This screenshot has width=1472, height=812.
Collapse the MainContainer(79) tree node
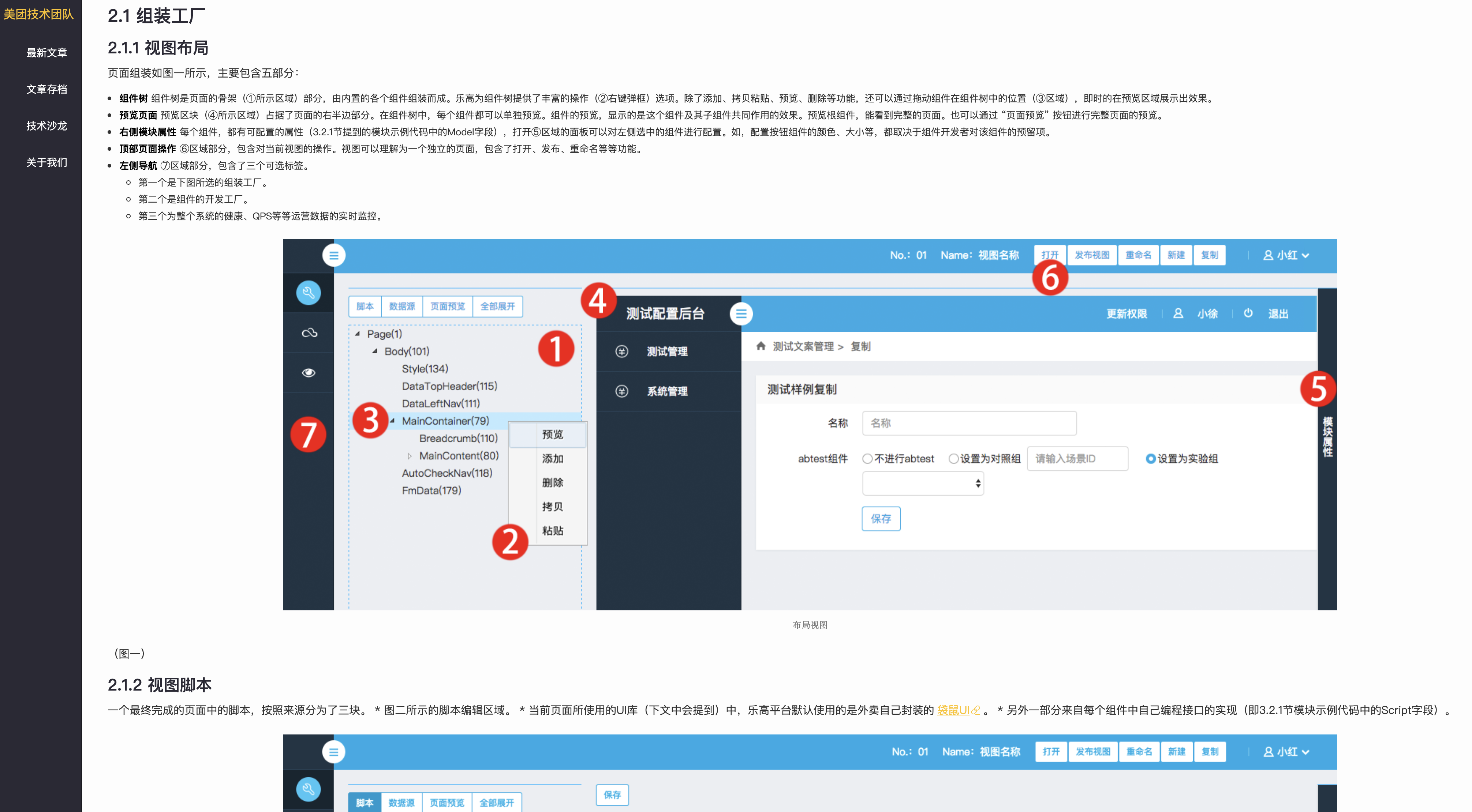pyautogui.click(x=392, y=421)
